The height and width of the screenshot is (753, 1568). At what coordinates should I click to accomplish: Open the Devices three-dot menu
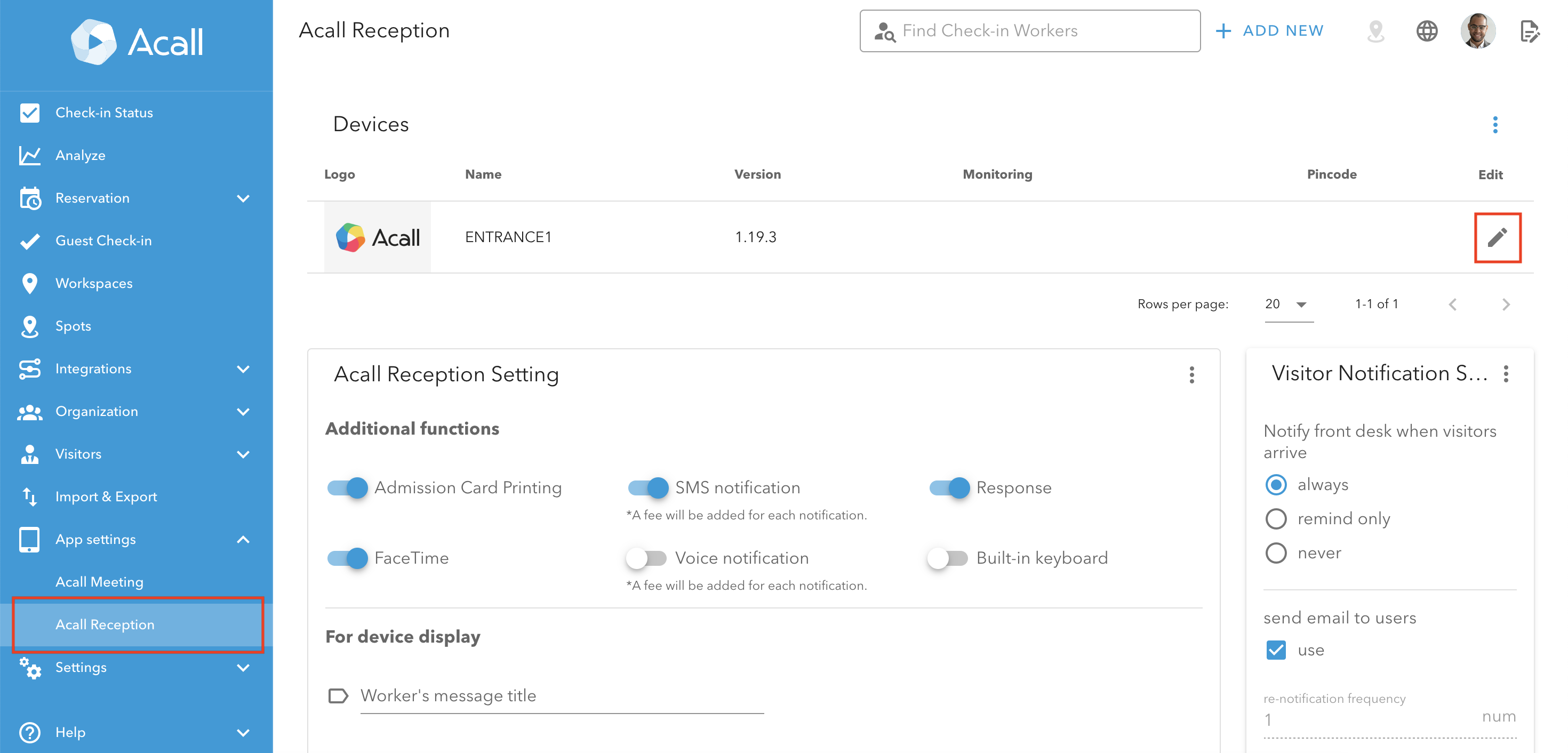click(x=1495, y=125)
